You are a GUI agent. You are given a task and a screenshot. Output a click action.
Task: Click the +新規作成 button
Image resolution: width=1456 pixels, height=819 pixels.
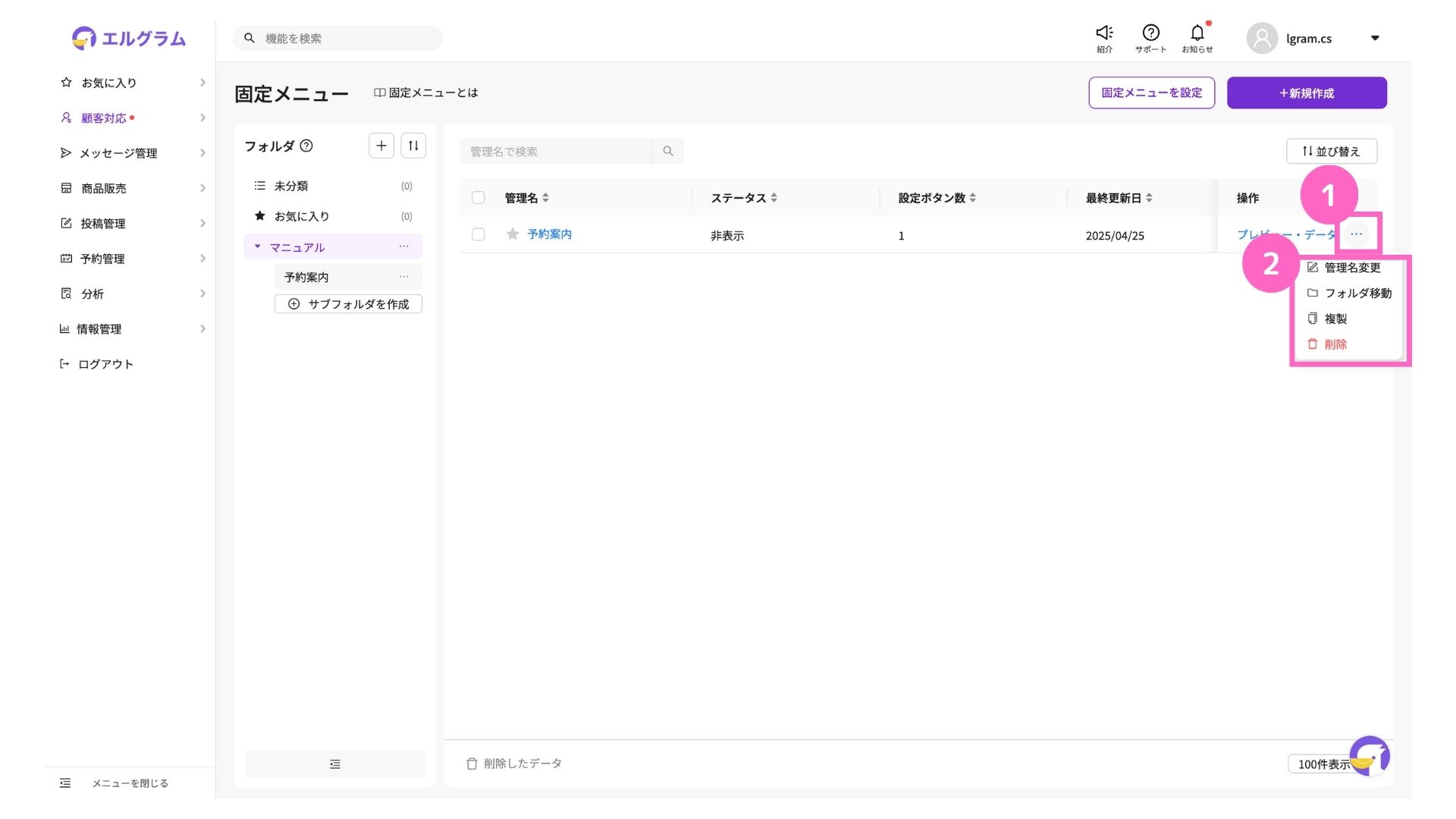(1307, 93)
